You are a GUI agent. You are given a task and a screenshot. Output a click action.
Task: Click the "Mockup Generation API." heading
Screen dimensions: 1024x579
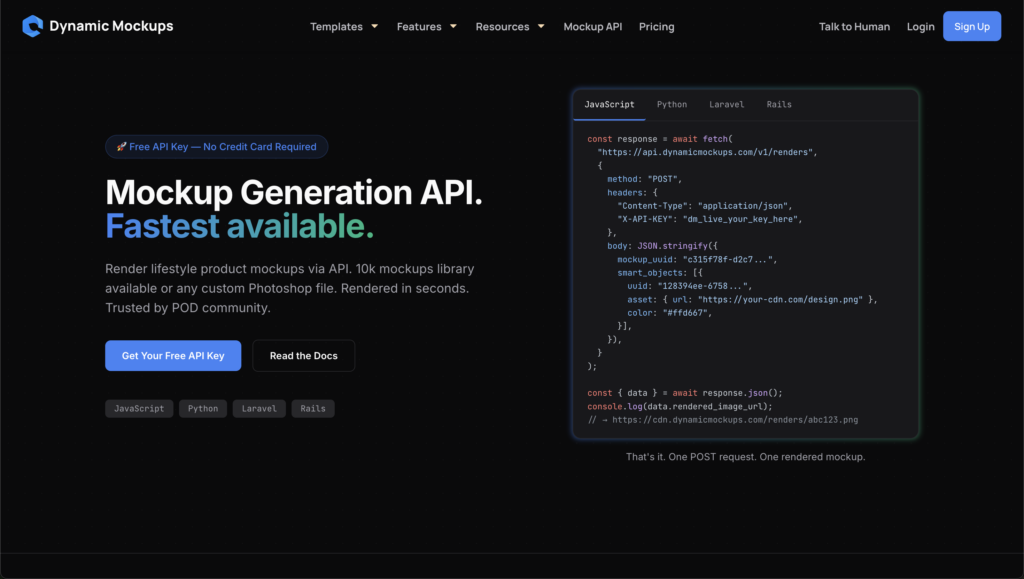click(x=293, y=193)
